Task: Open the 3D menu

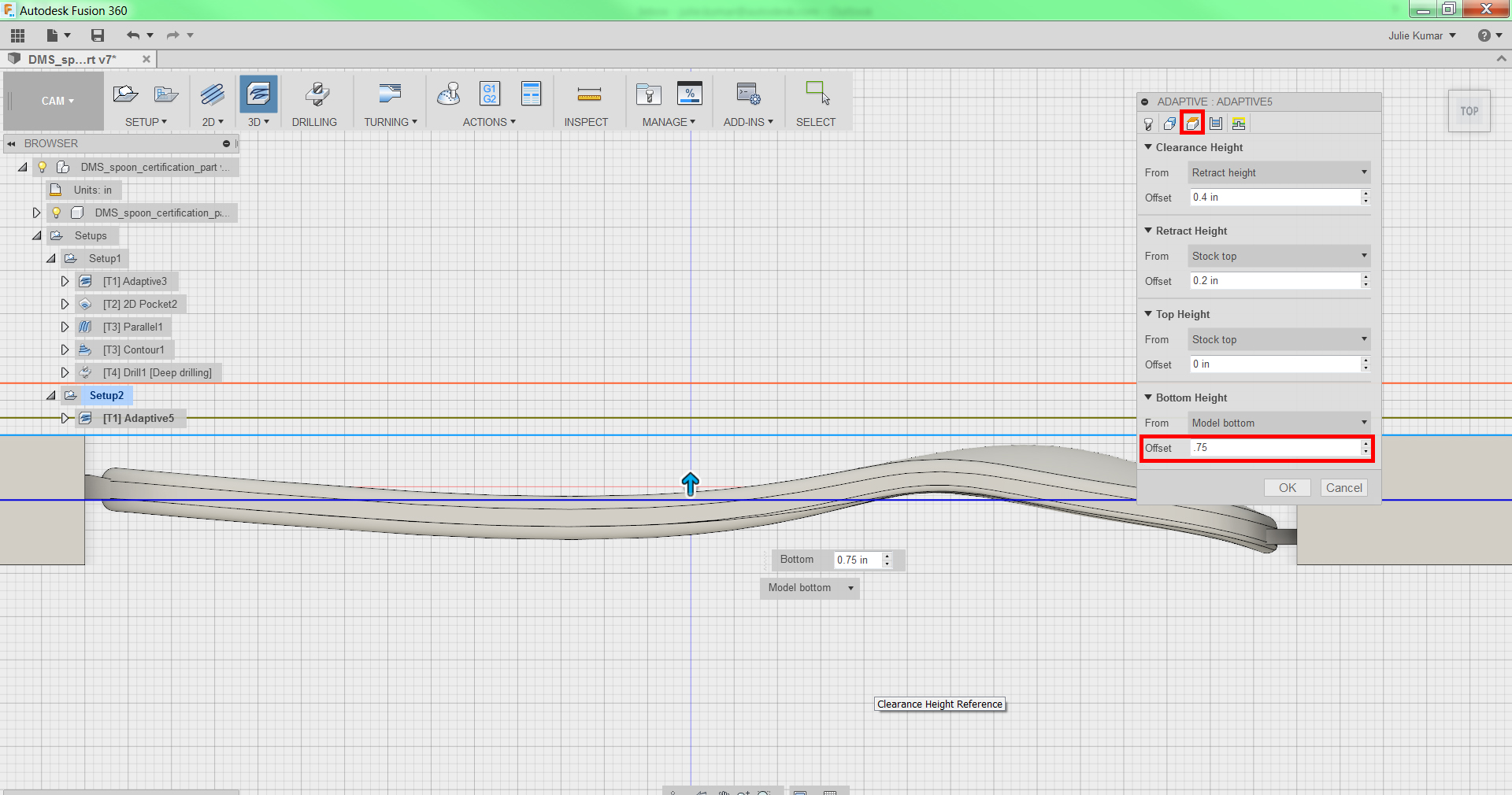Action: (258, 122)
